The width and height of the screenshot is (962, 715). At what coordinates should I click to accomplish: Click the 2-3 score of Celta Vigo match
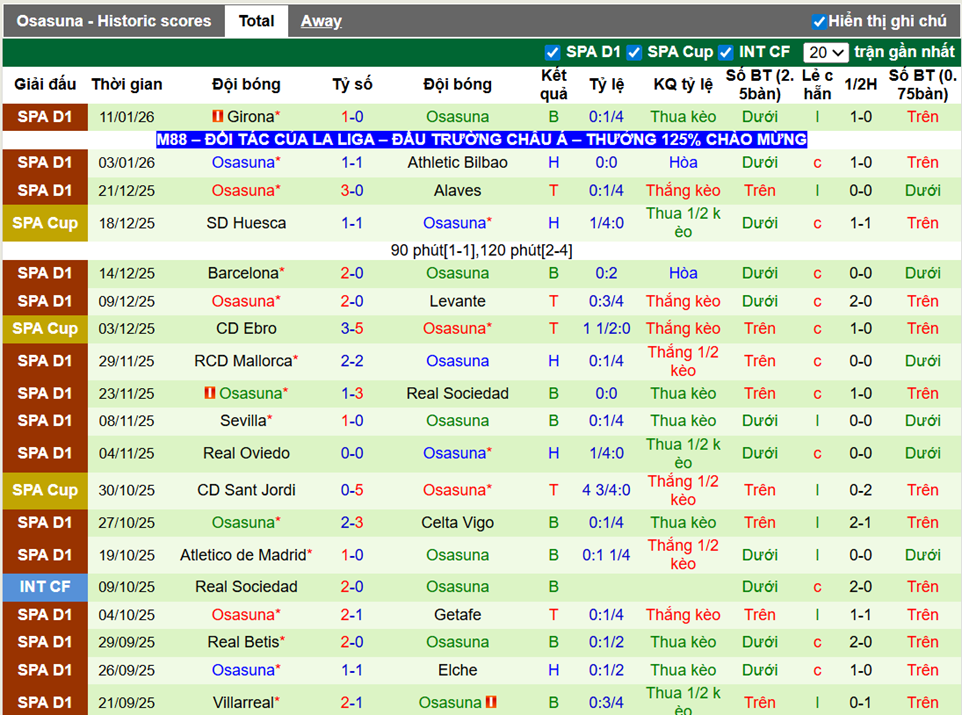point(352,523)
